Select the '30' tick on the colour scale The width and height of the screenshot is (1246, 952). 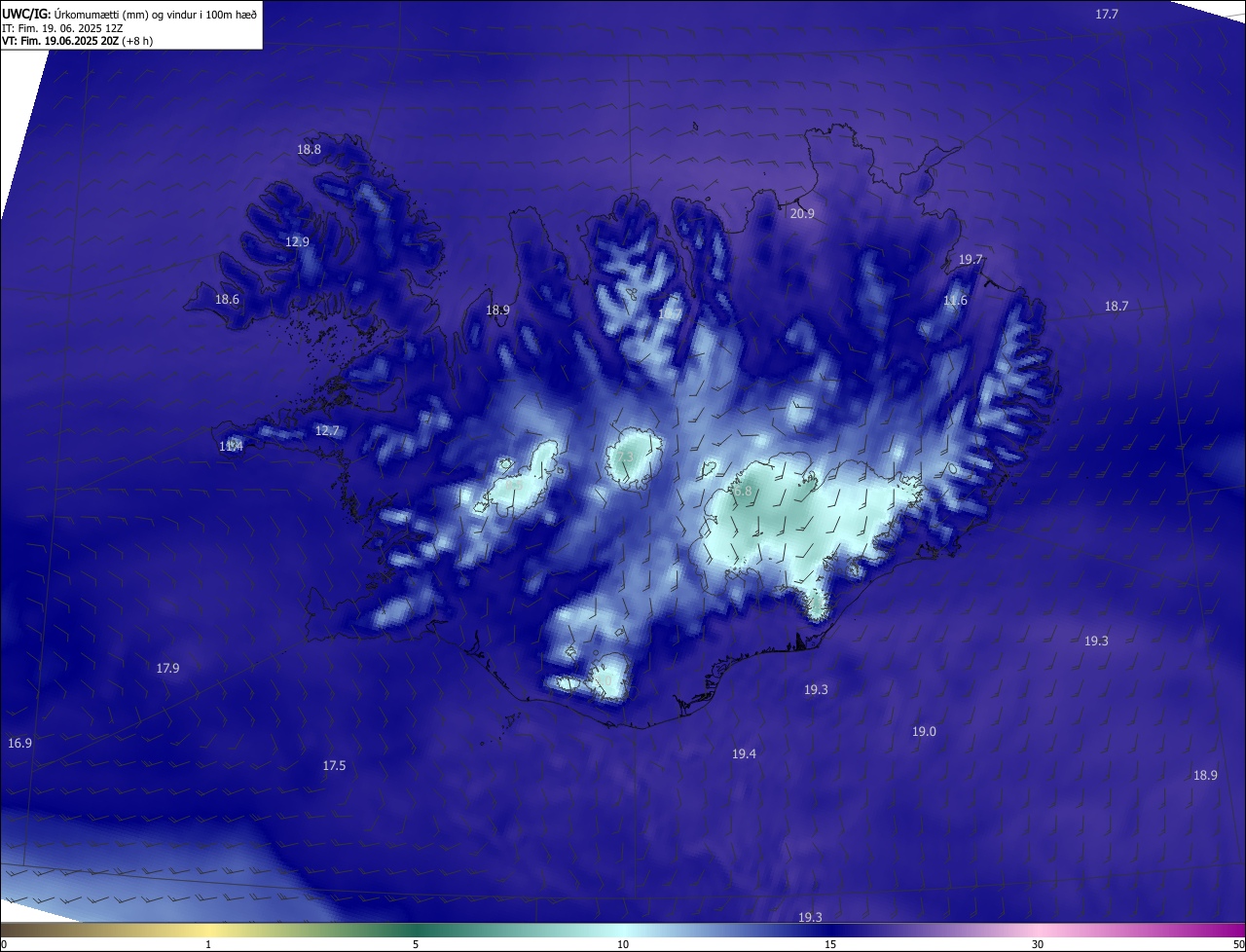tap(1038, 945)
